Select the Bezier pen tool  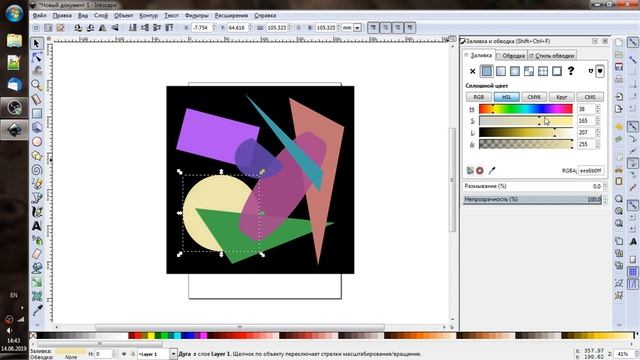point(37,198)
